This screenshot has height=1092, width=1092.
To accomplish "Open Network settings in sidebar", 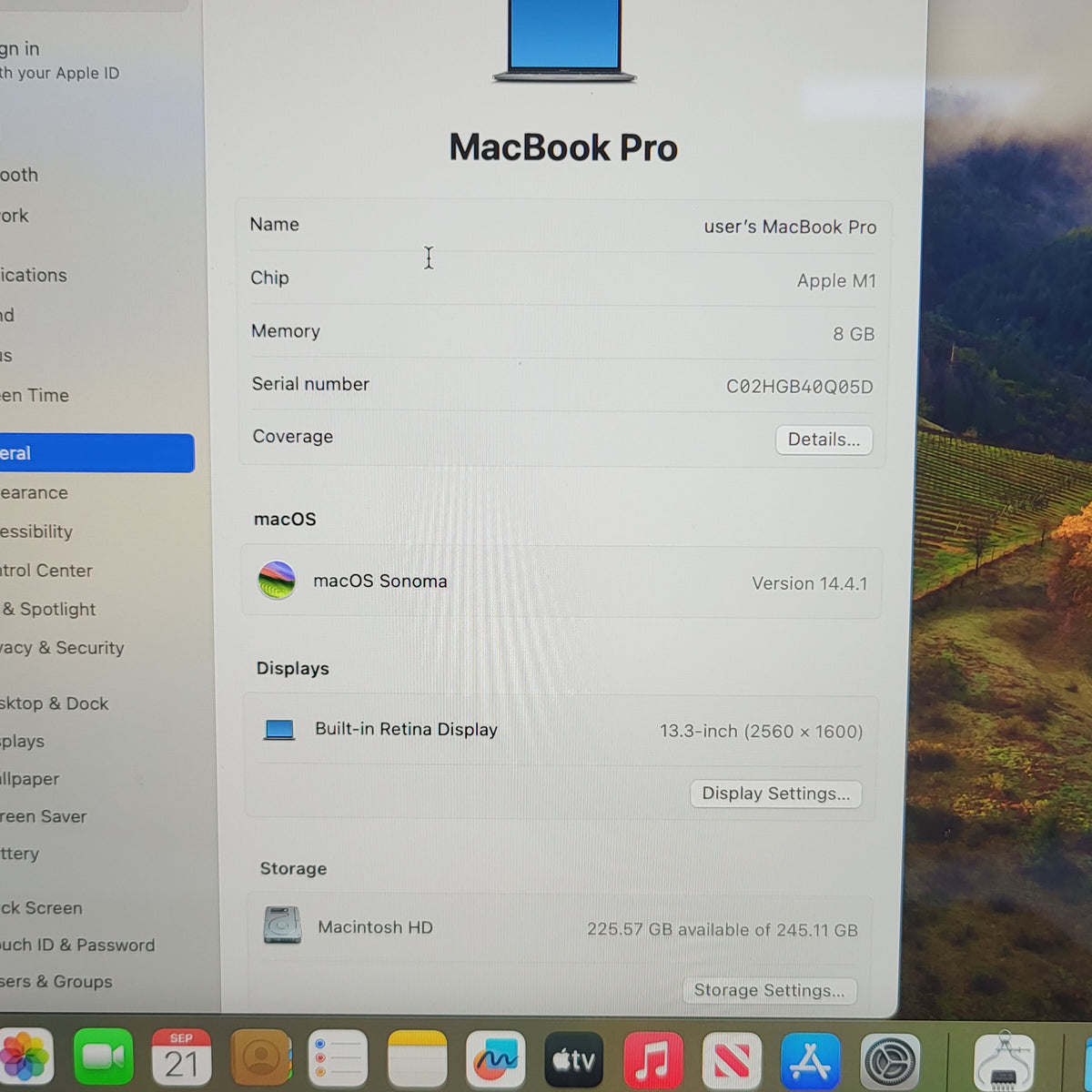I will (15, 216).
